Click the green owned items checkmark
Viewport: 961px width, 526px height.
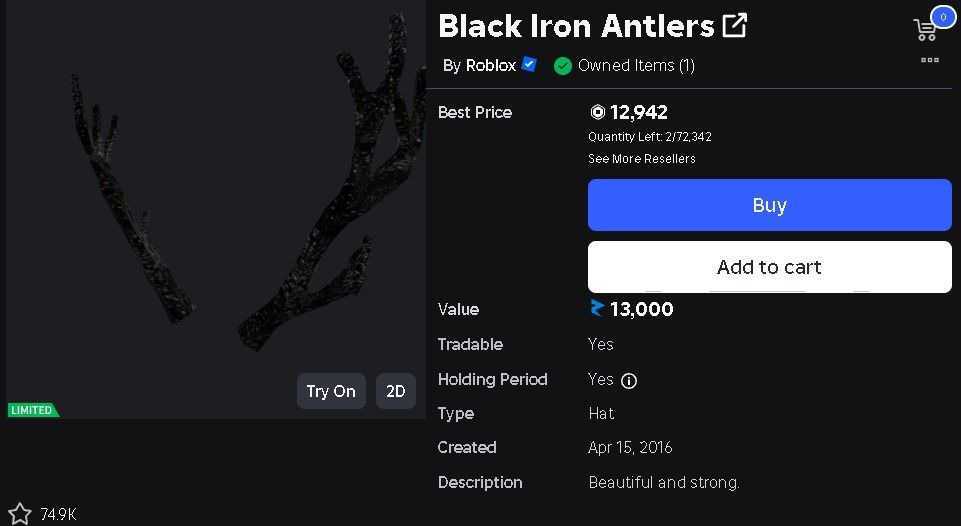coord(562,66)
